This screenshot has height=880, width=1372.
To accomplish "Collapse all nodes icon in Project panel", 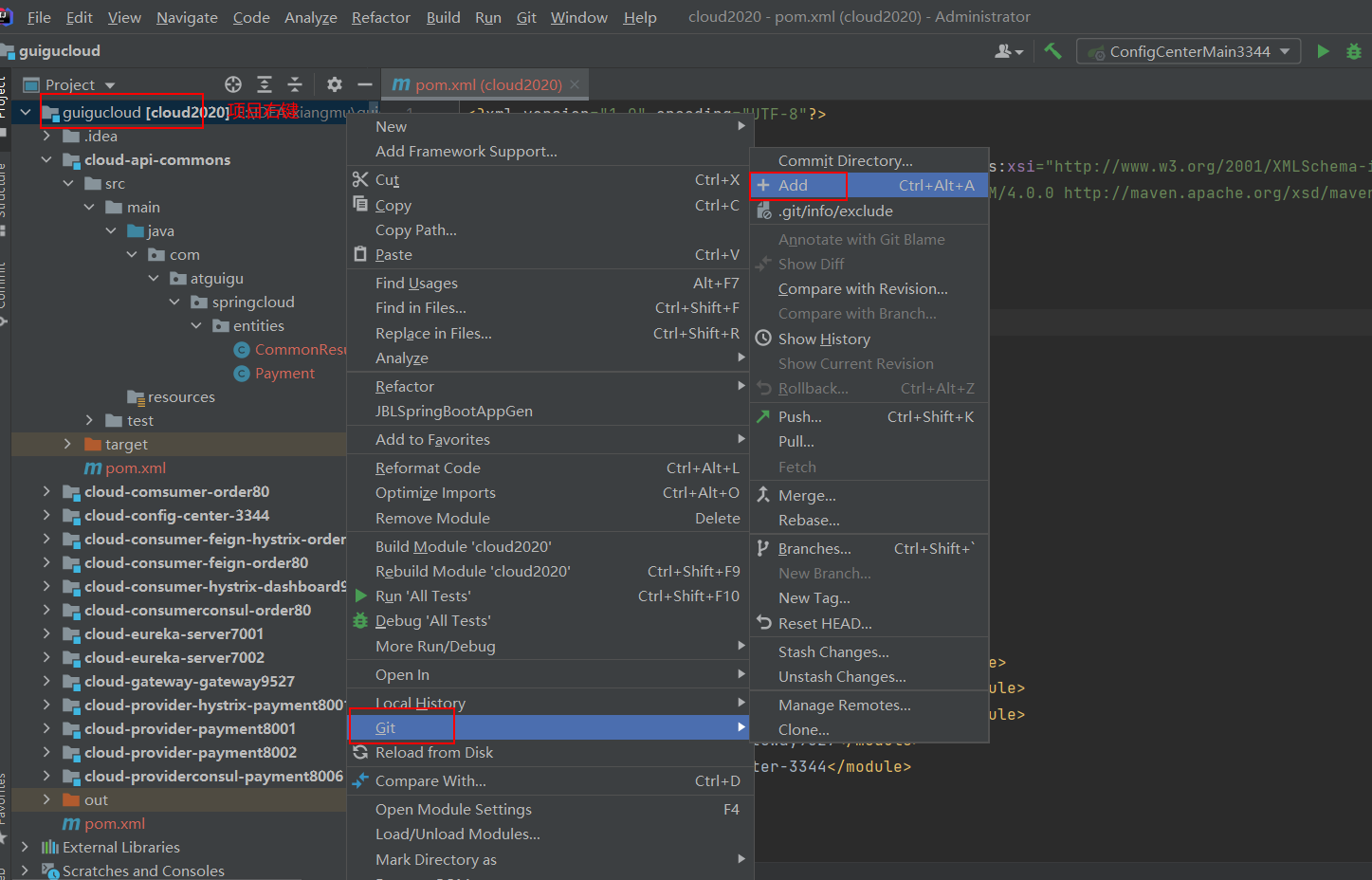I will pyautogui.click(x=295, y=84).
